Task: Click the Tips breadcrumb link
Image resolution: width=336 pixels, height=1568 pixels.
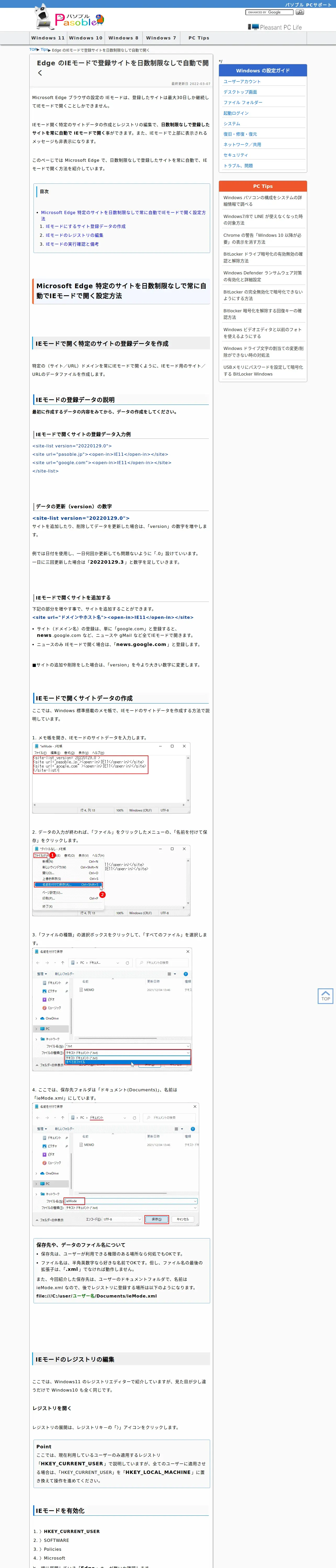Action: (44, 50)
